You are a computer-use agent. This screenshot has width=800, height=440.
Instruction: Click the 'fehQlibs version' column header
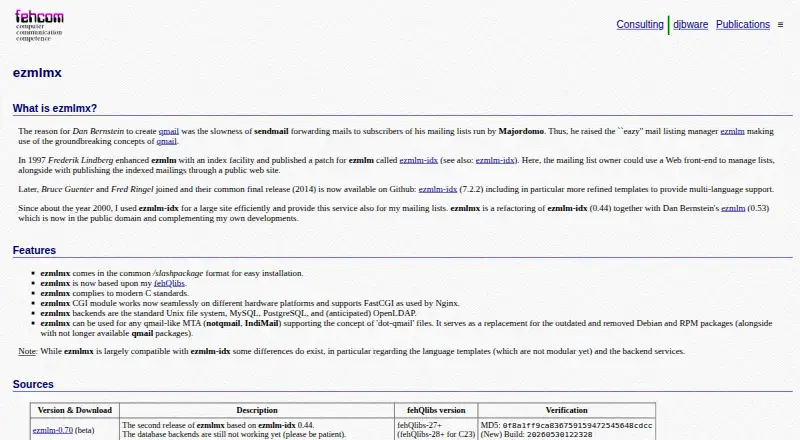click(436, 410)
